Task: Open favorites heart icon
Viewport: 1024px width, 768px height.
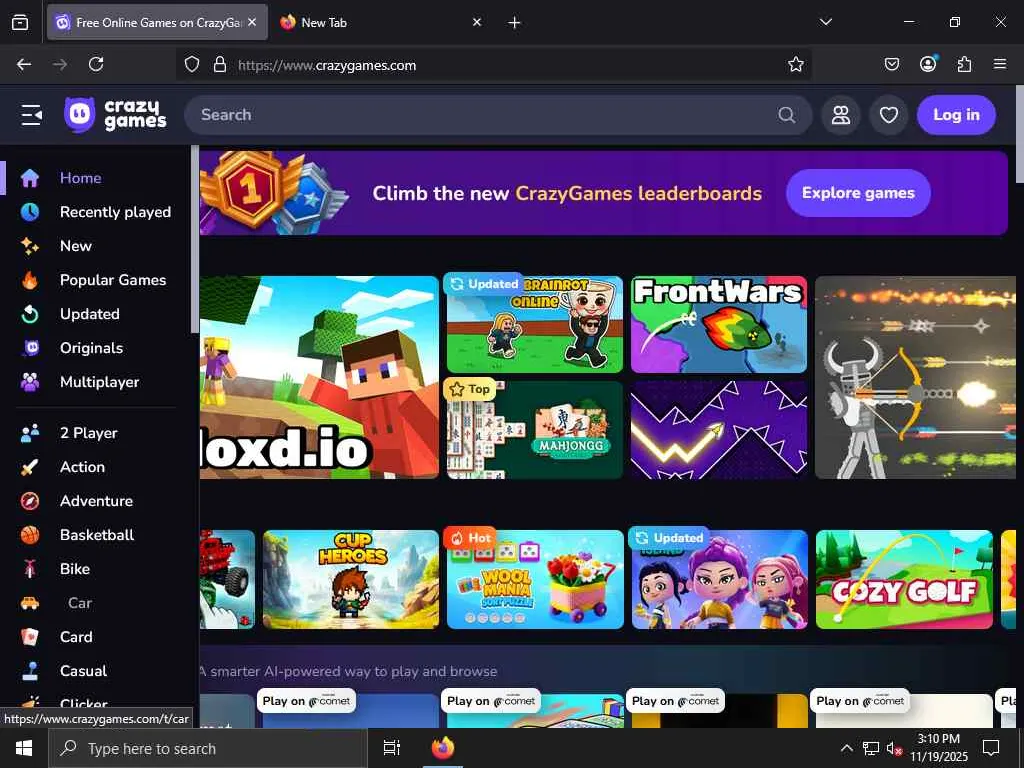Action: click(x=889, y=115)
